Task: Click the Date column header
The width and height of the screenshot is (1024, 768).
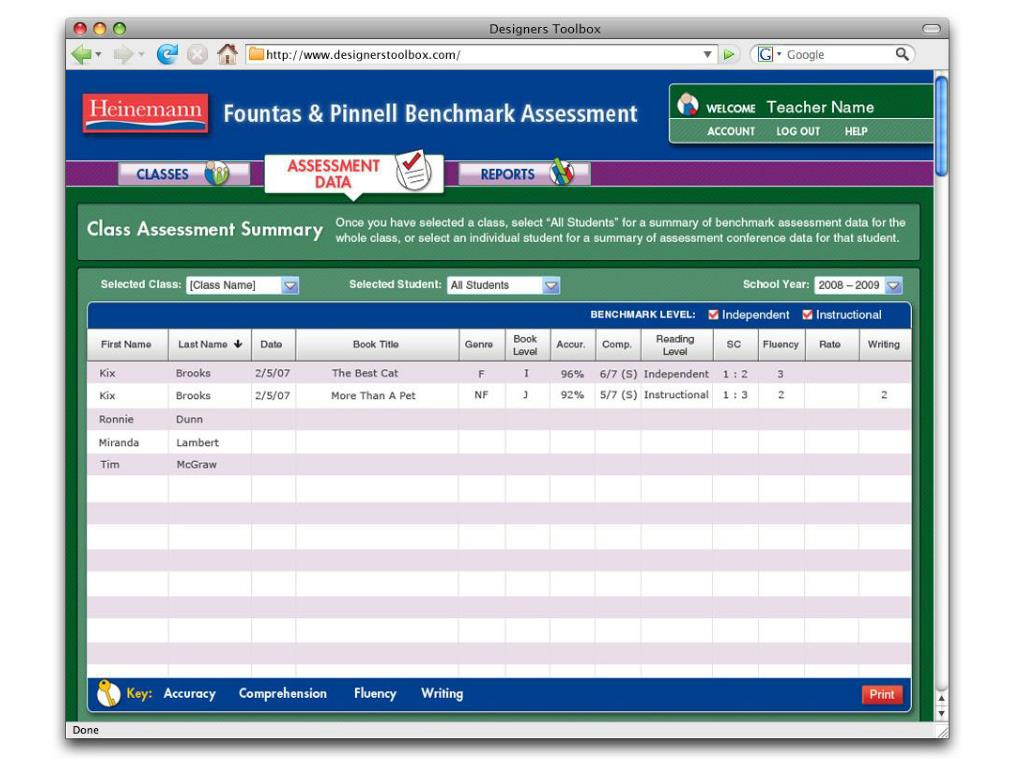Action: coord(273,344)
